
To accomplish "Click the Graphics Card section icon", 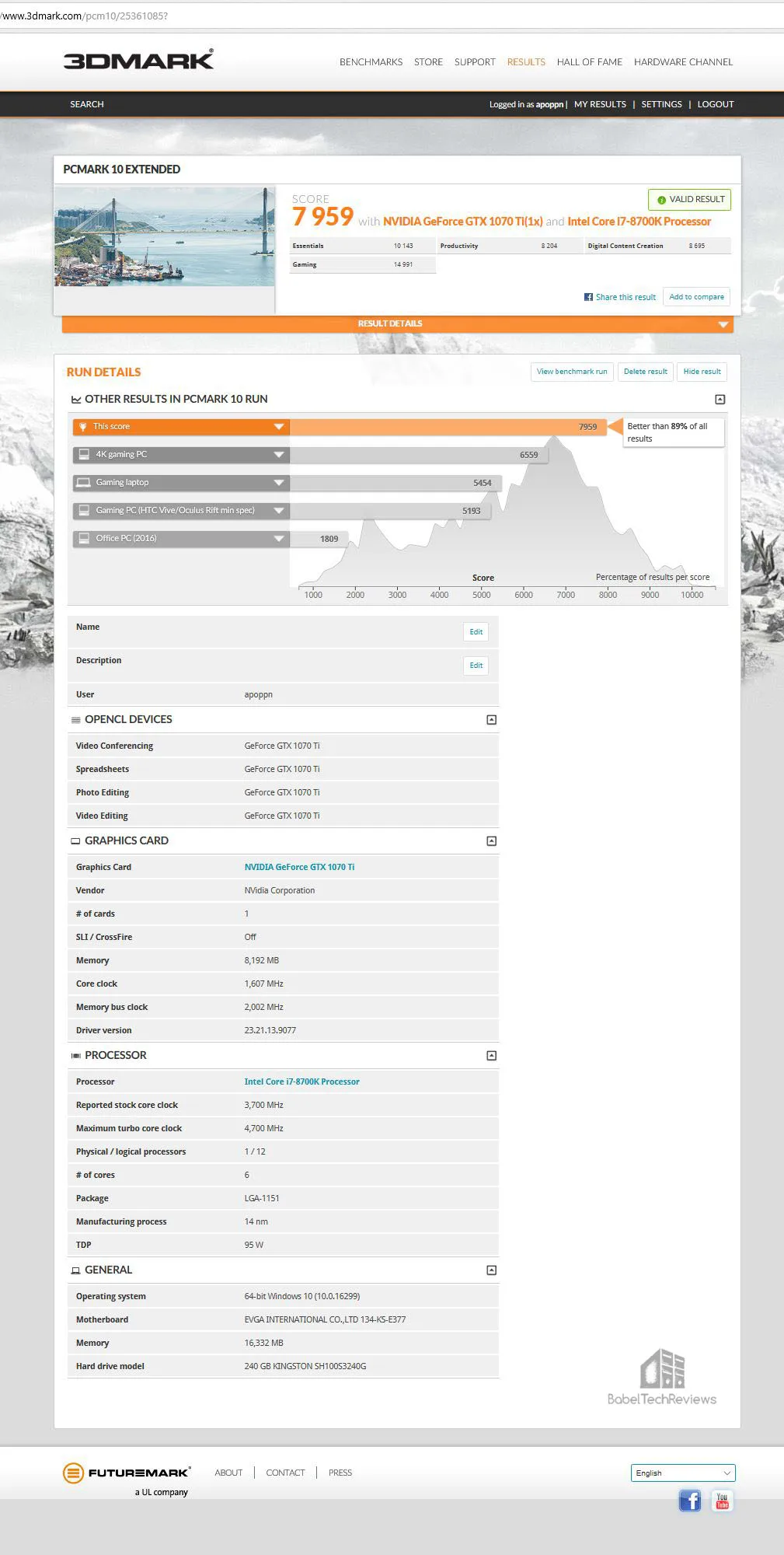I will point(76,841).
